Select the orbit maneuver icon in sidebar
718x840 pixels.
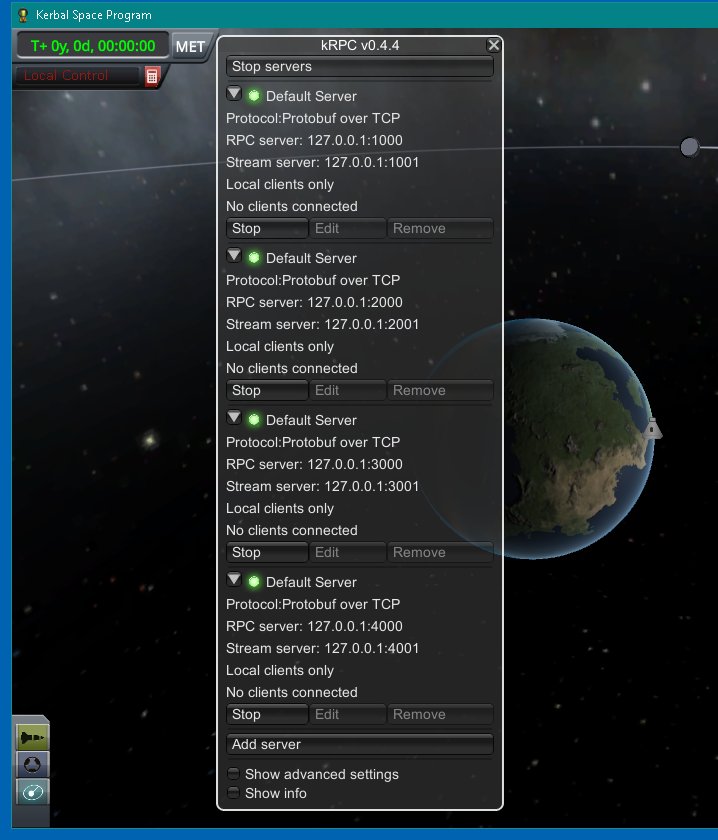(32, 793)
